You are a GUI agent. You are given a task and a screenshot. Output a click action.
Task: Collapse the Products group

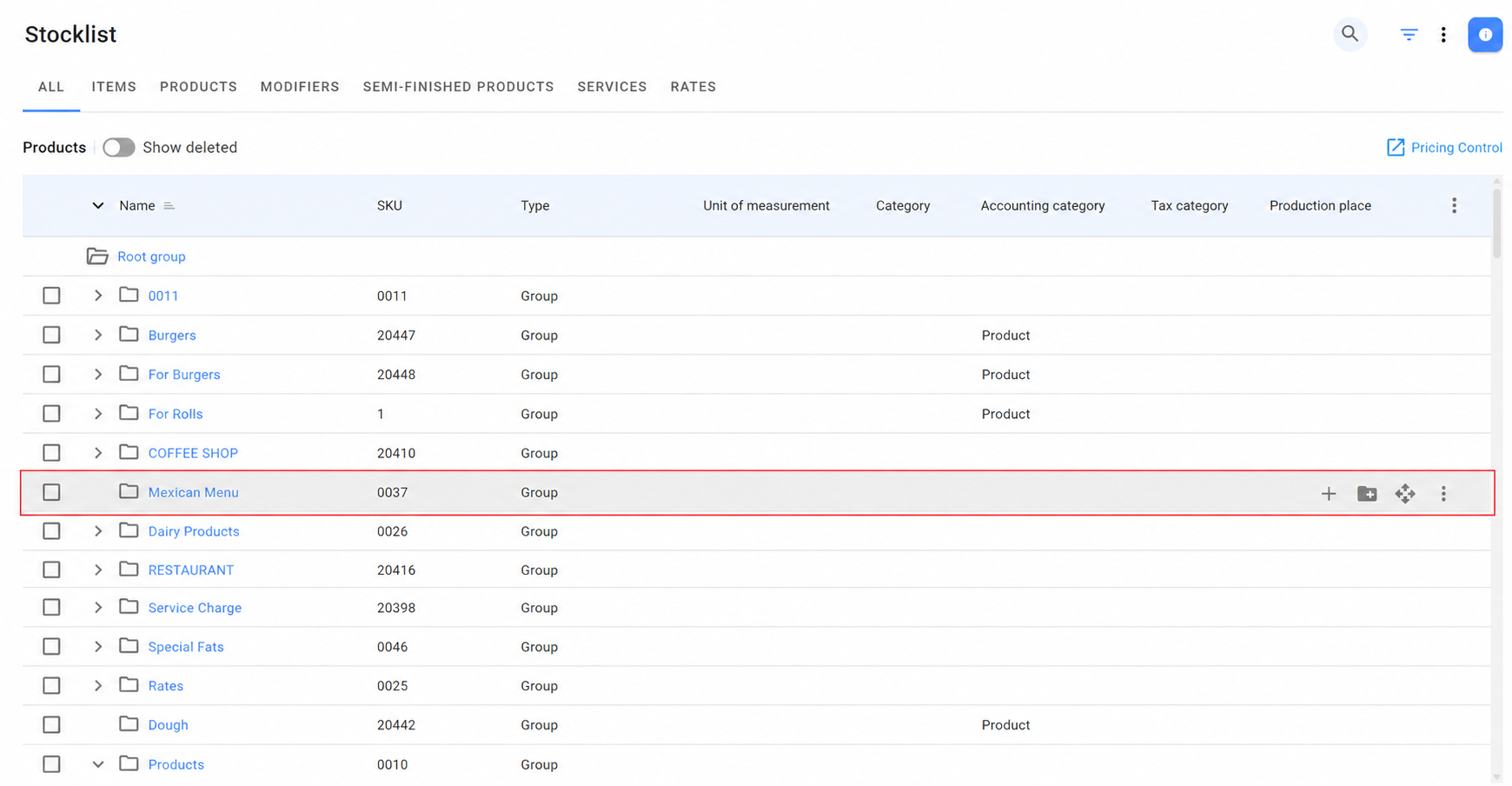click(98, 764)
